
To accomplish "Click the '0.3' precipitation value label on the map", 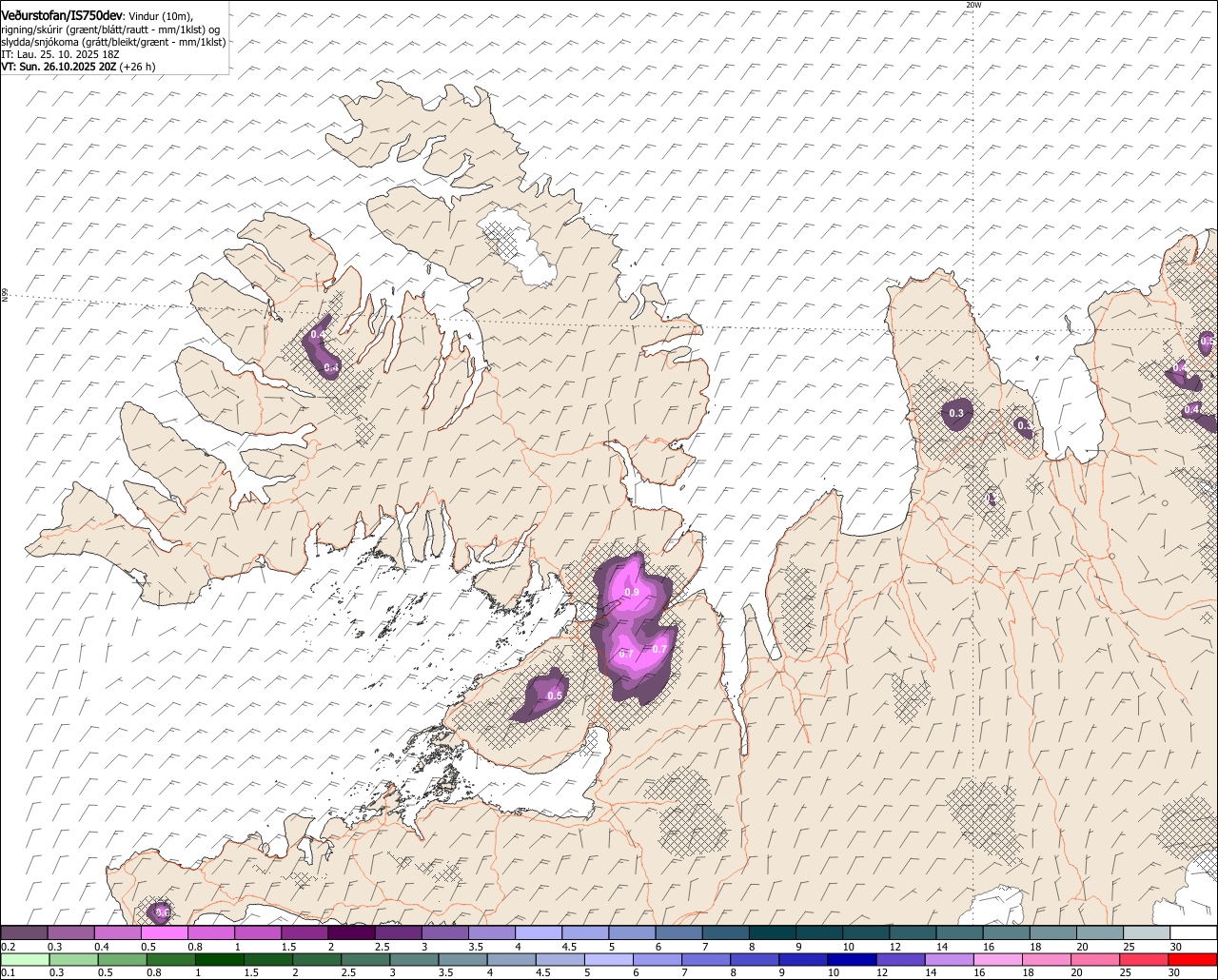I will click(x=956, y=413).
